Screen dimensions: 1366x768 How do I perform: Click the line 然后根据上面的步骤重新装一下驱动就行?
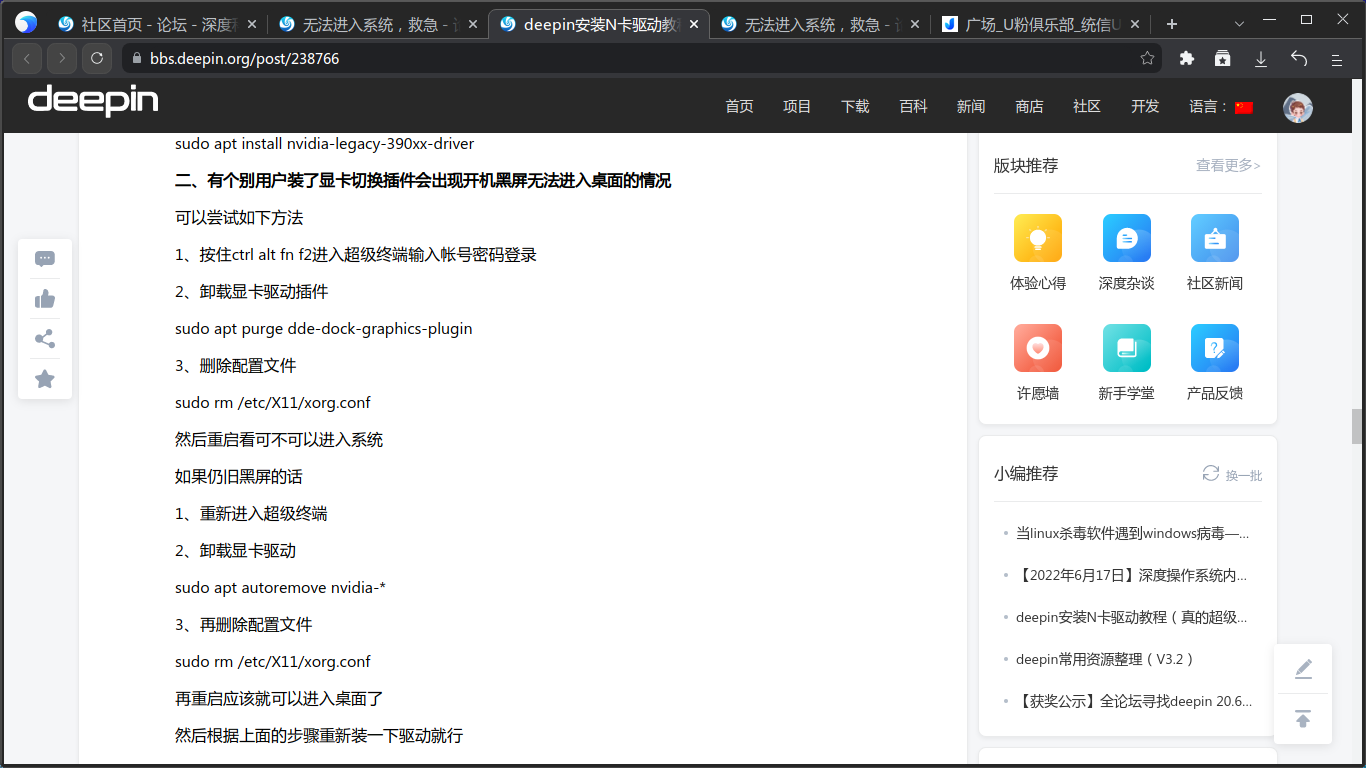click(x=319, y=736)
